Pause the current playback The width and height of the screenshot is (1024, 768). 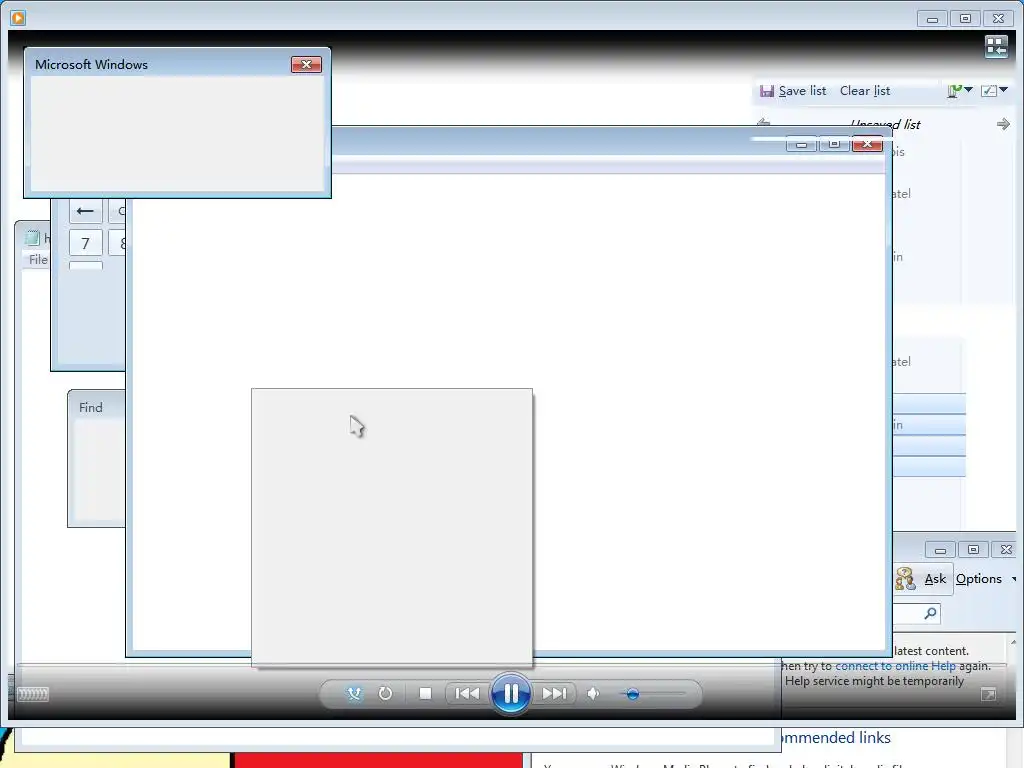pyautogui.click(x=511, y=694)
